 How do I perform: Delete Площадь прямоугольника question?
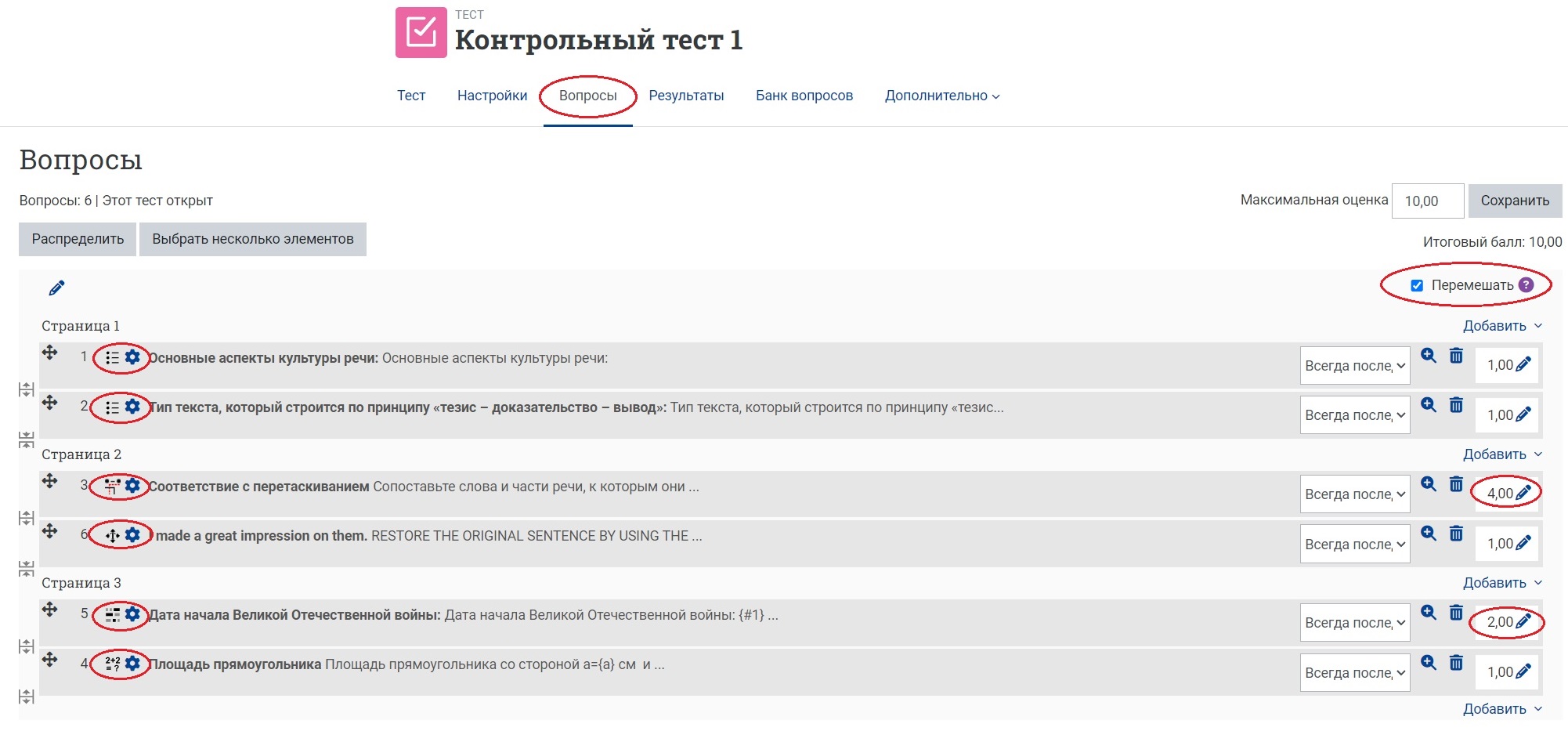pyautogui.click(x=1456, y=662)
